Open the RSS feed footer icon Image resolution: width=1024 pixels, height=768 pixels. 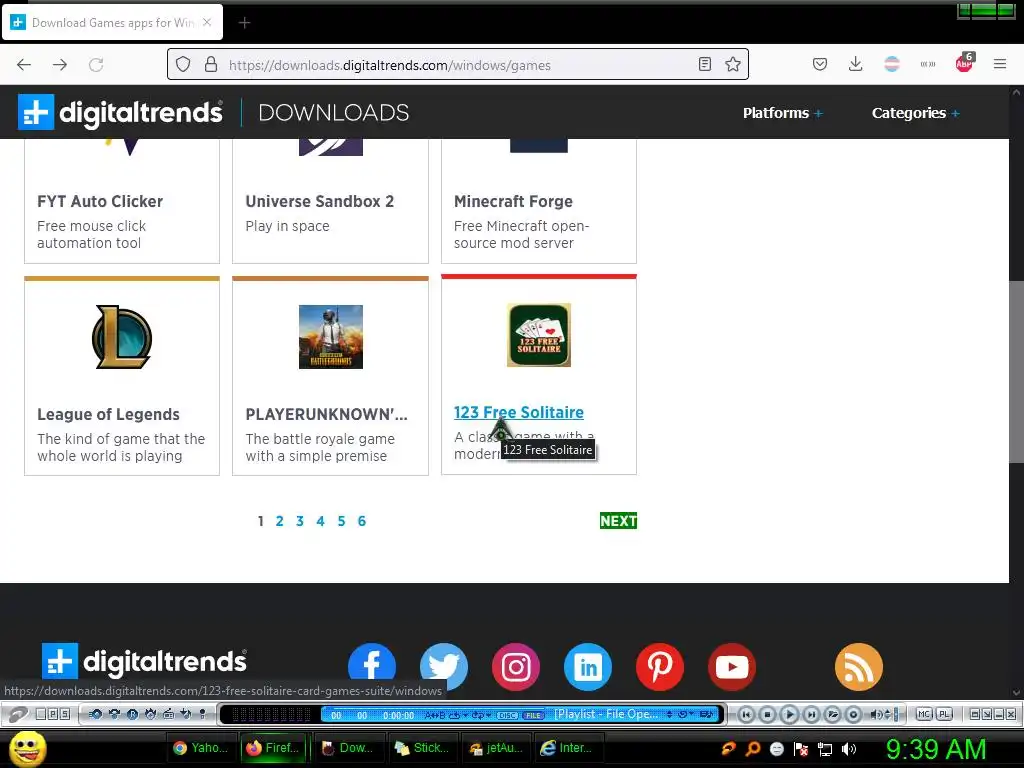click(x=859, y=667)
